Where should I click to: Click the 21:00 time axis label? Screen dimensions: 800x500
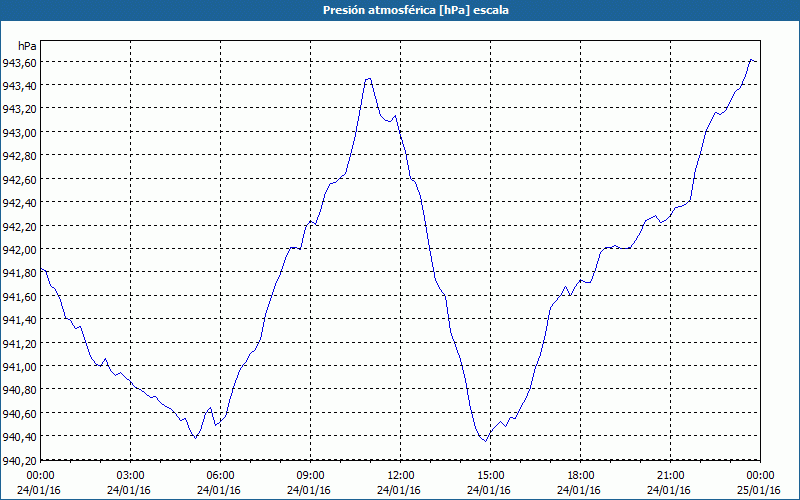670,476
